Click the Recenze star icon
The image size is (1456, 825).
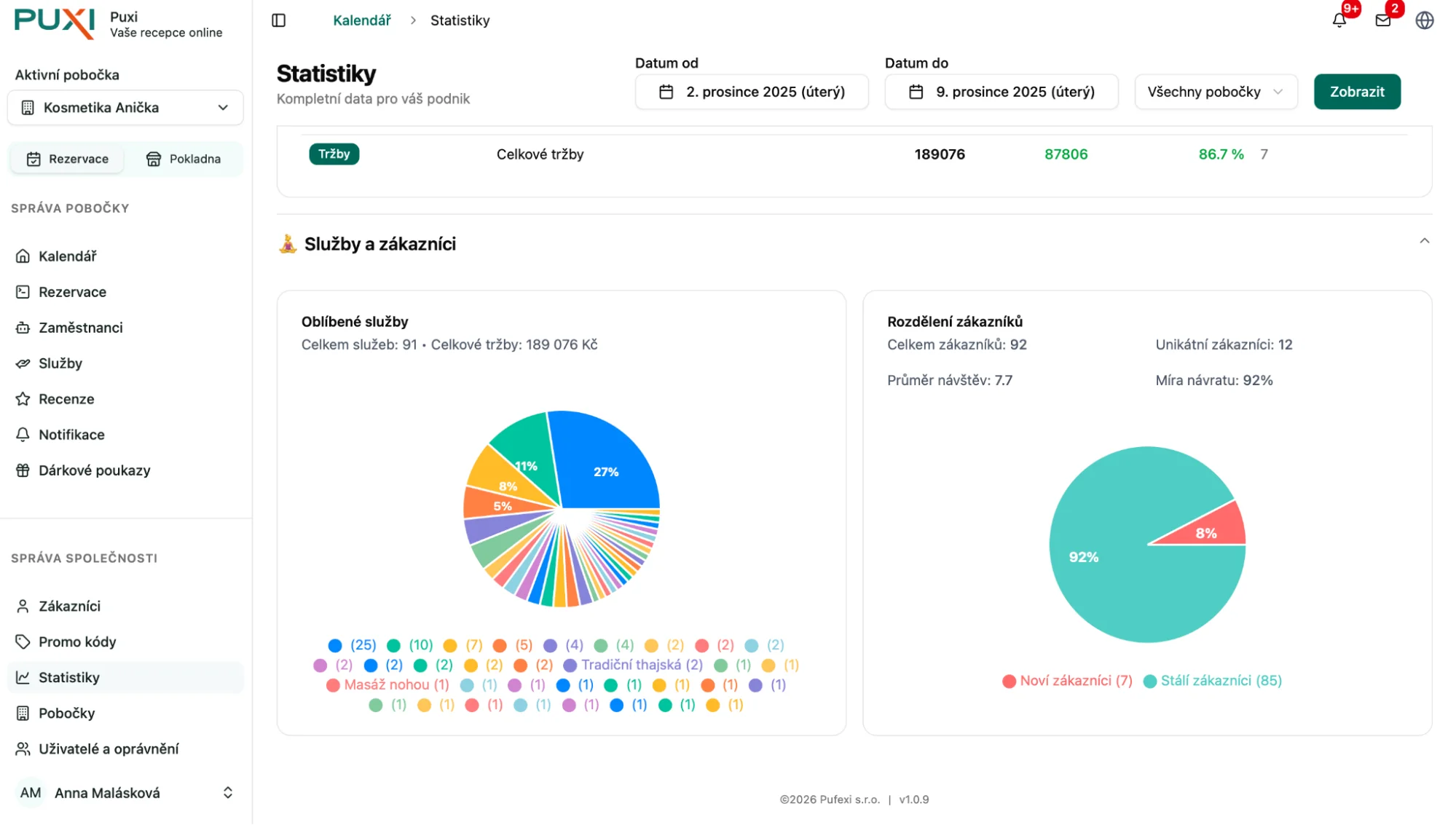23,399
